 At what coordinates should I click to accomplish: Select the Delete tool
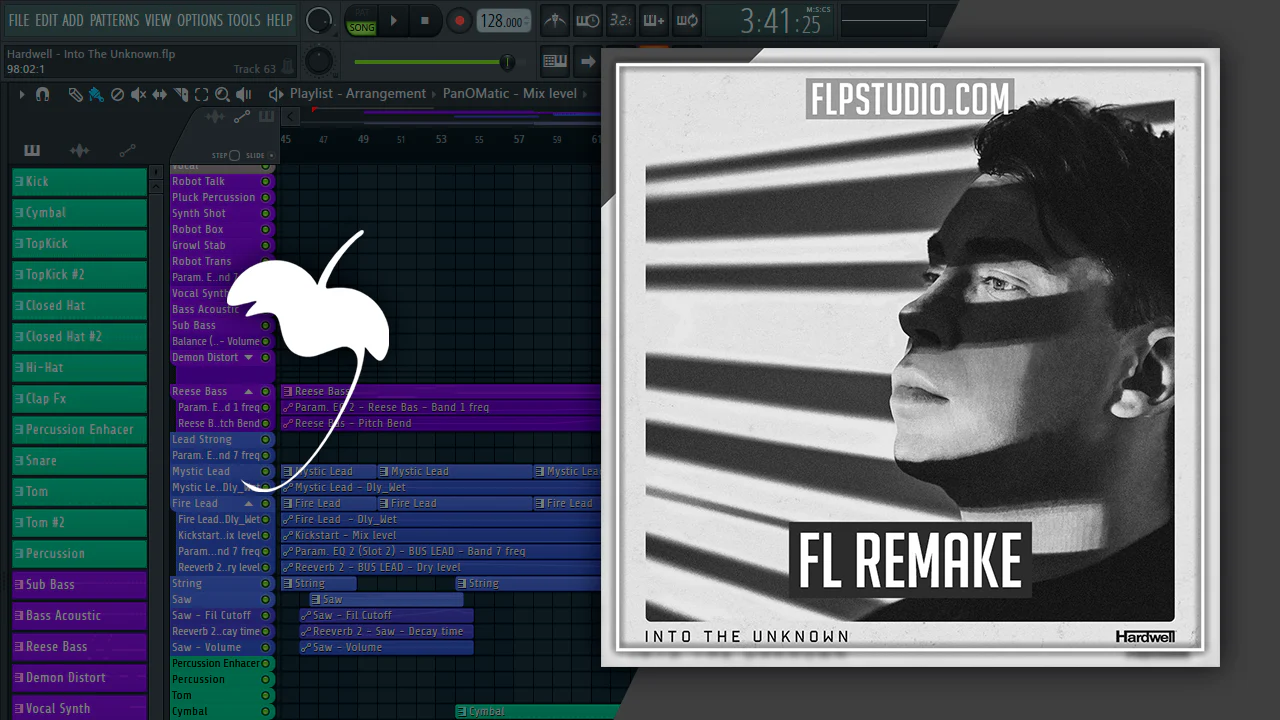pos(117,94)
